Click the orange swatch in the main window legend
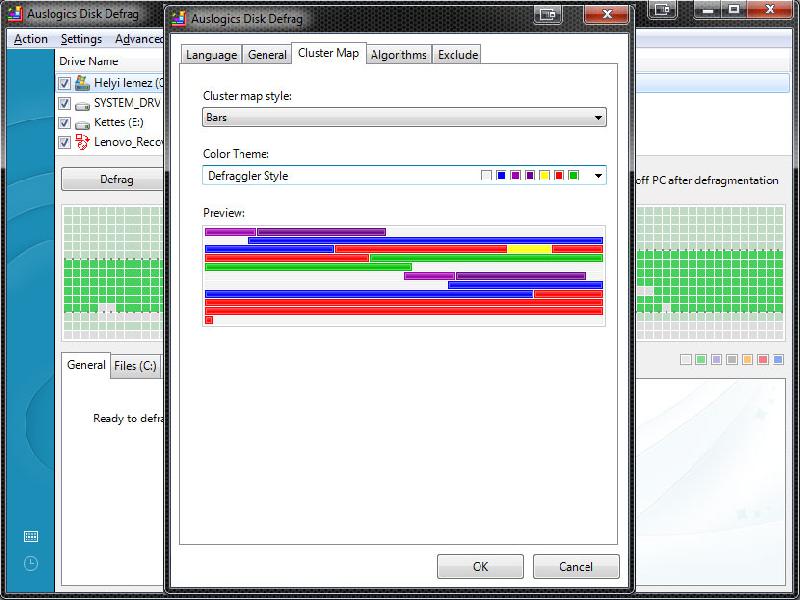The width and height of the screenshot is (800, 600). [747, 360]
